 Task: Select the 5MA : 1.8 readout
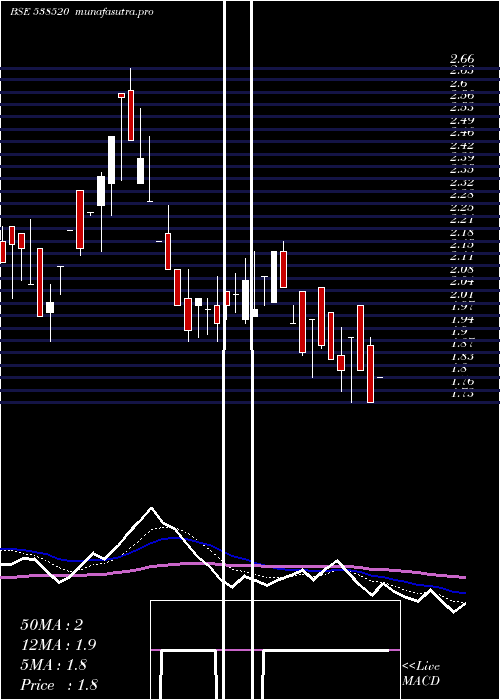point(54,665)
